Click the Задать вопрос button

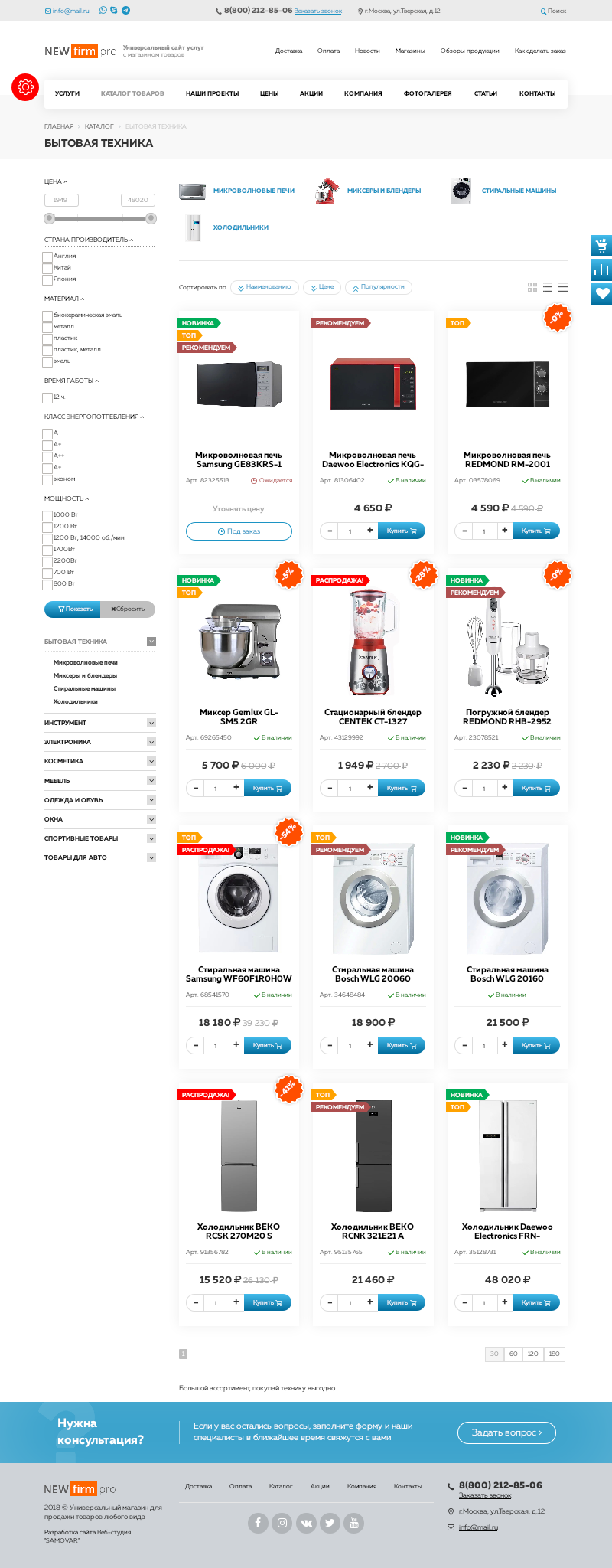[506, 1432]
